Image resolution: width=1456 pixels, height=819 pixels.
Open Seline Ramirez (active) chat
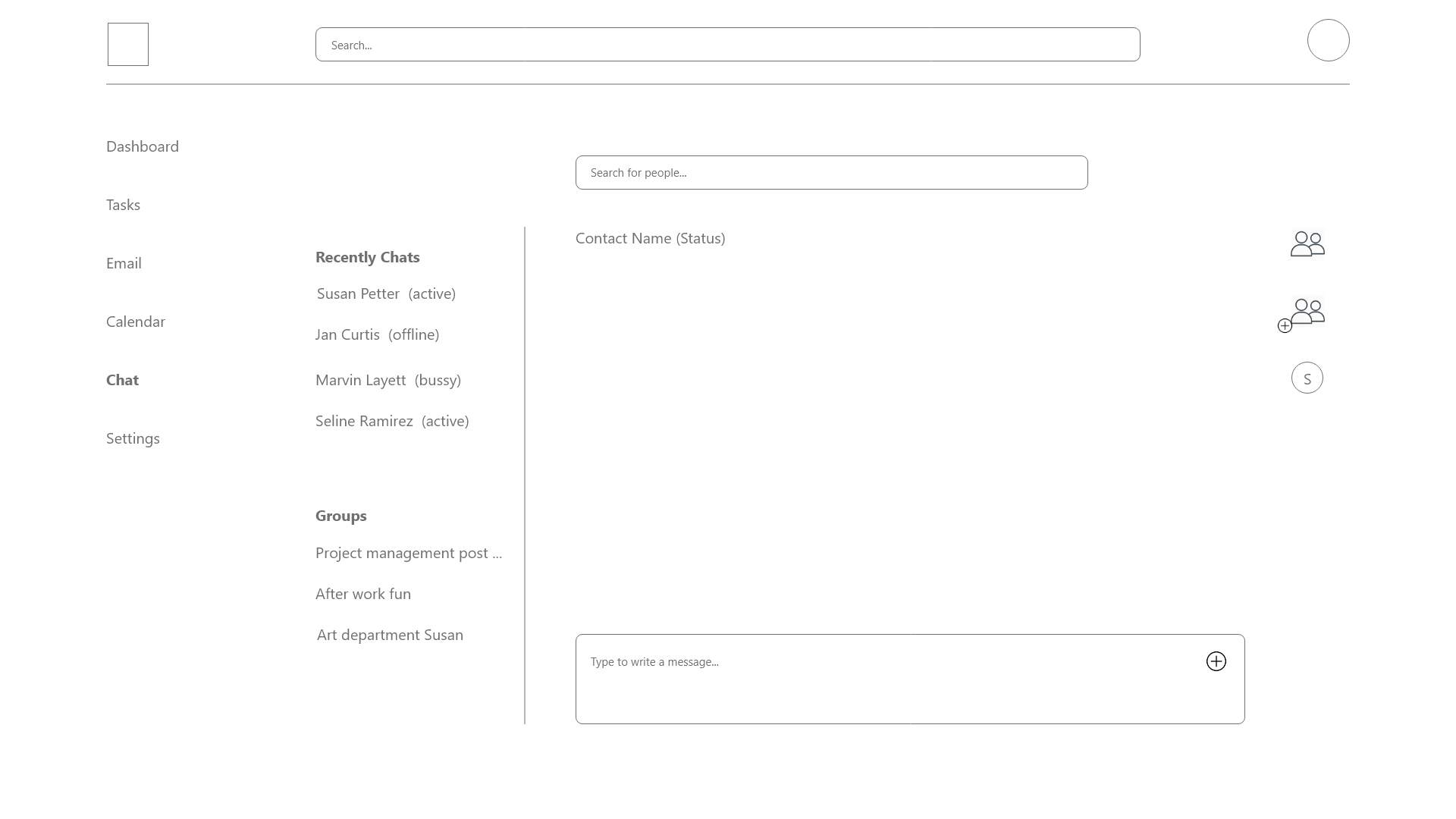pos(392,421)
